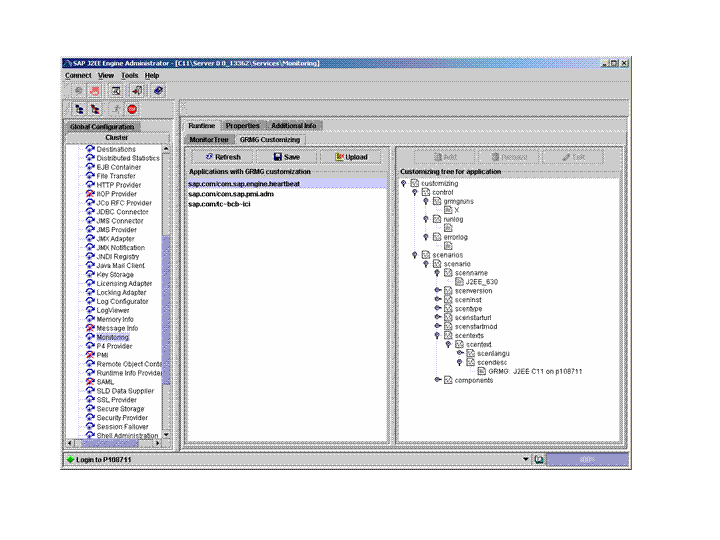This screenshot has width=720, height=540.
Task: Click the grayed-out connect toolbar icon
Action: click(79, 91)
